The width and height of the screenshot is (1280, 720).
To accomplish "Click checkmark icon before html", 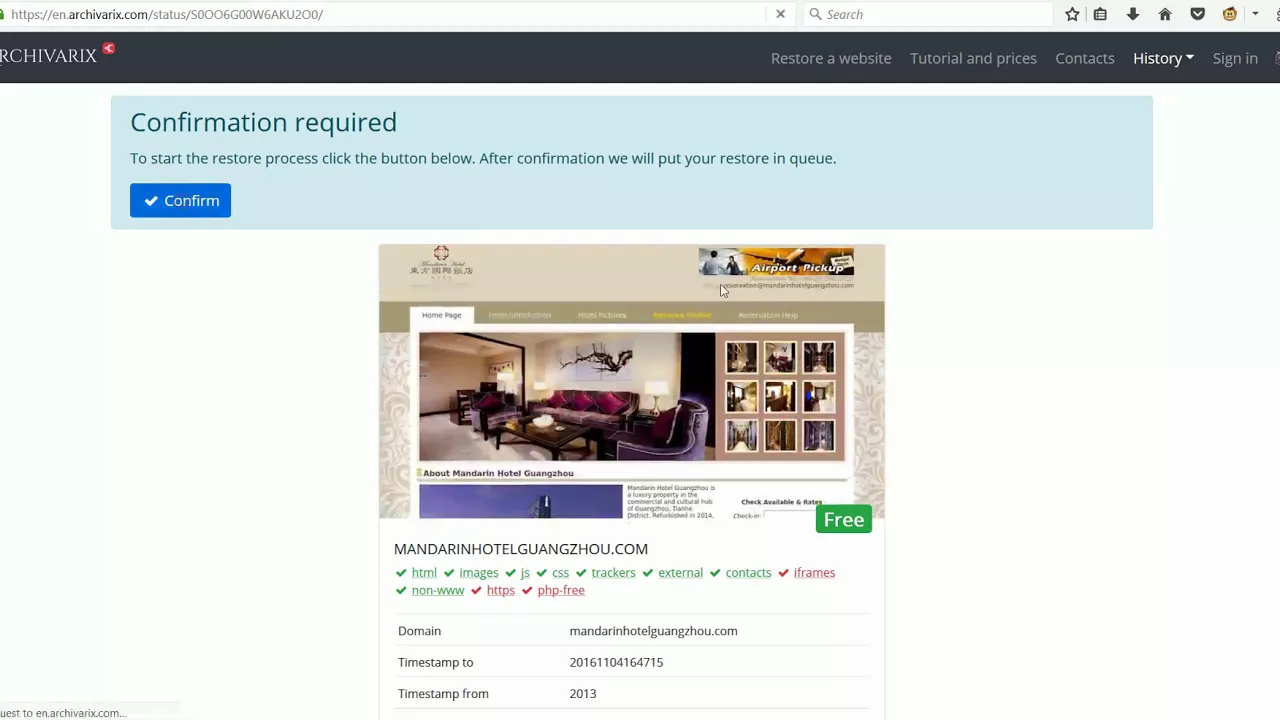I will tap(401, 573).
